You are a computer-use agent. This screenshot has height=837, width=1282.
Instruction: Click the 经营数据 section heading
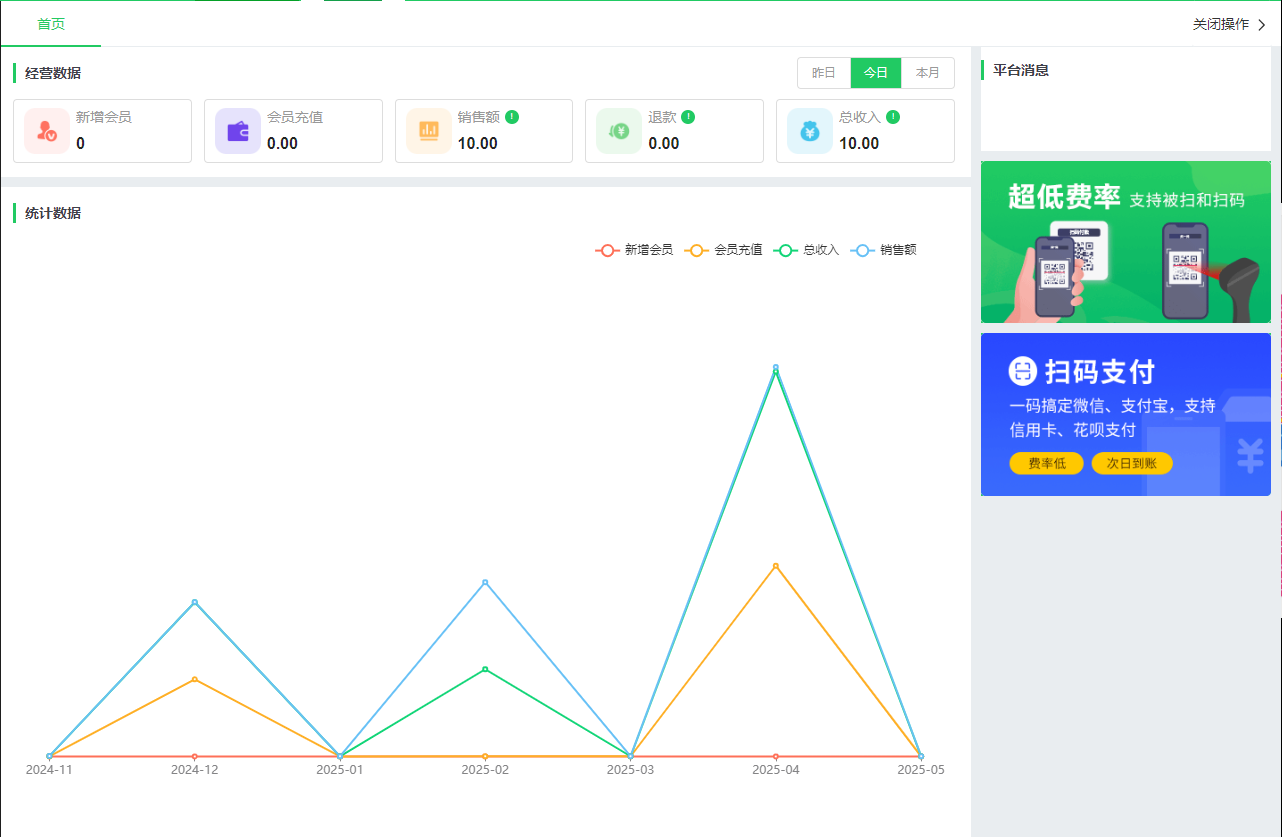point(53,73)
